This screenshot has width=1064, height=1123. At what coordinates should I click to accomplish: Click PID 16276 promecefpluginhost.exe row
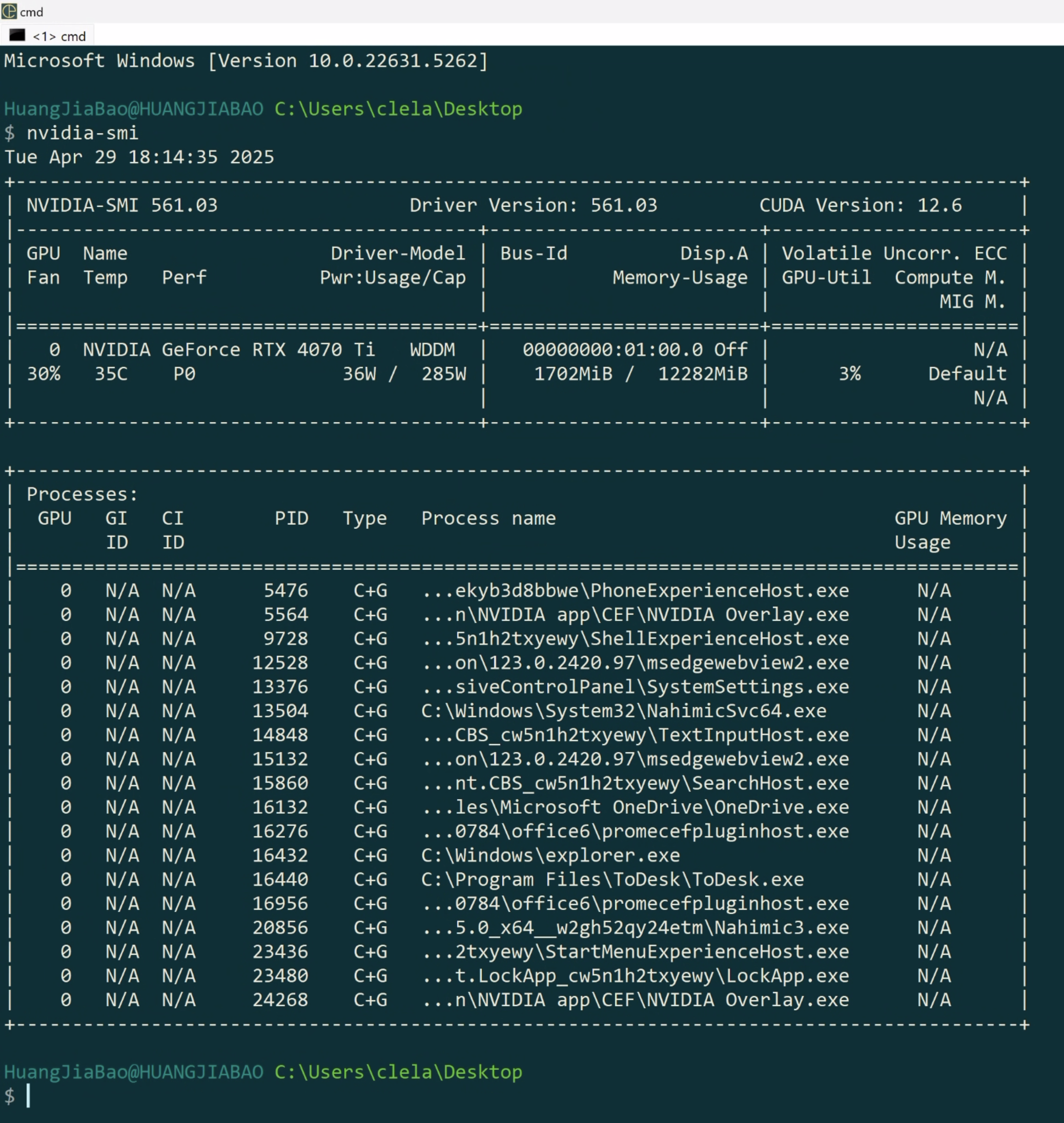(x=516, y=831)
